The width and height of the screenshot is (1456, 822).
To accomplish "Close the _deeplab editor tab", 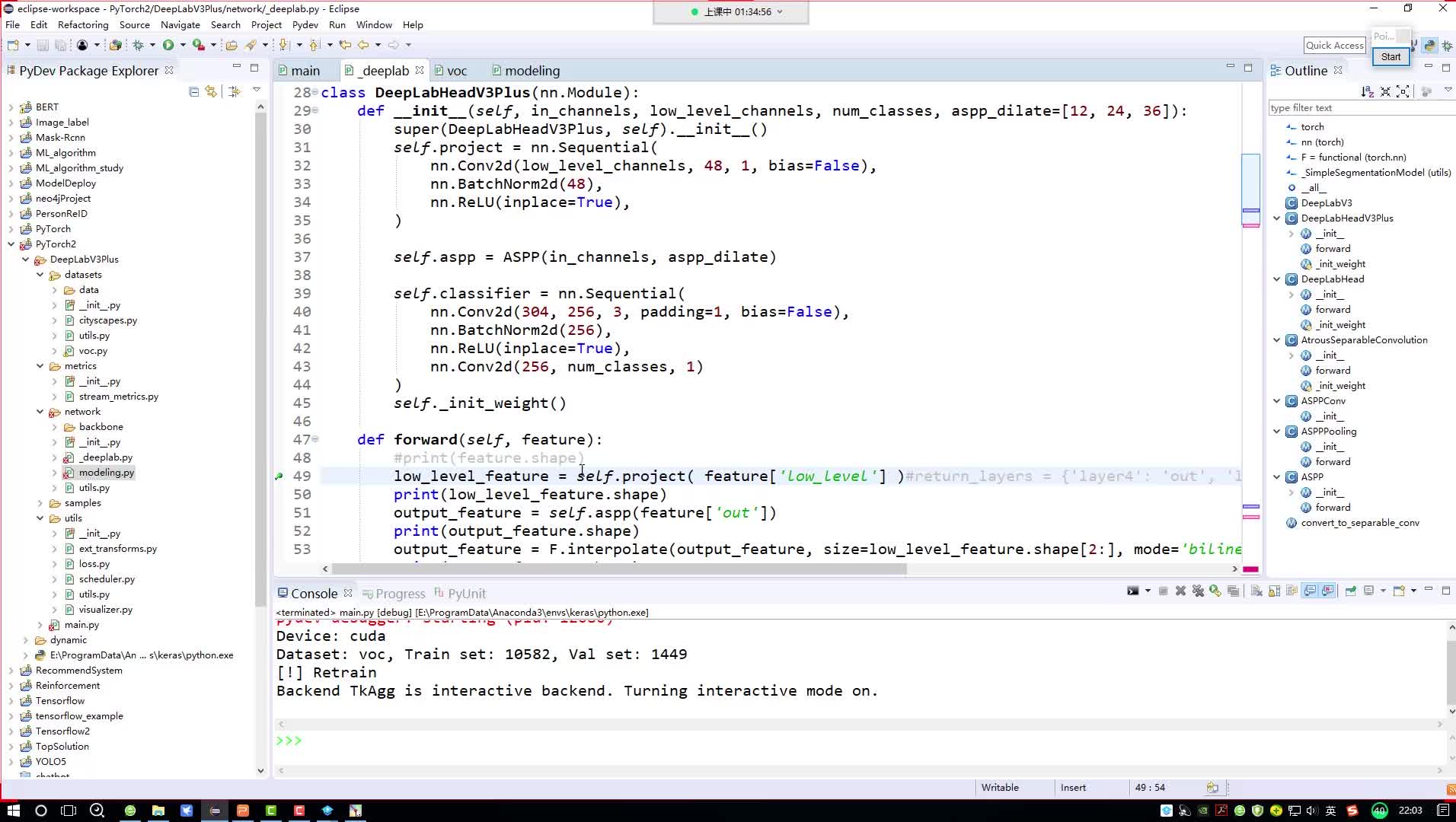I will pyautogui.click(x=420, y=70).
